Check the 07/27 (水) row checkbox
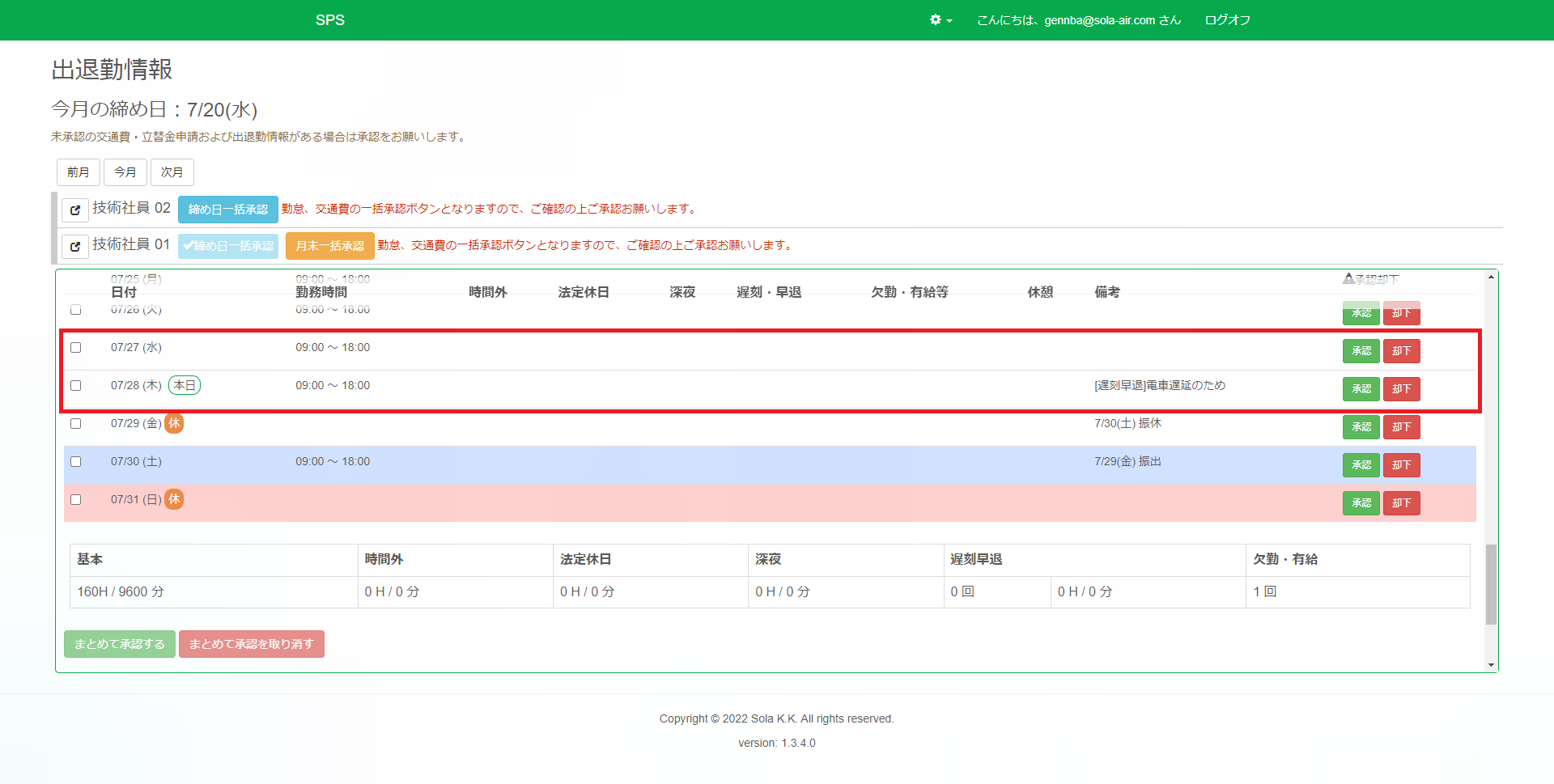1554x784 pixels. click(76, 348)
